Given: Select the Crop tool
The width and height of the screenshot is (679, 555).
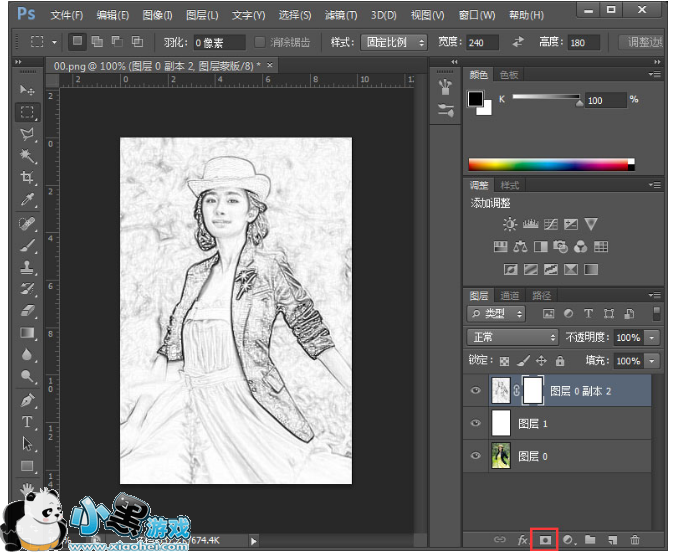Looking at the screenshot, I should [x=27, y=178].
